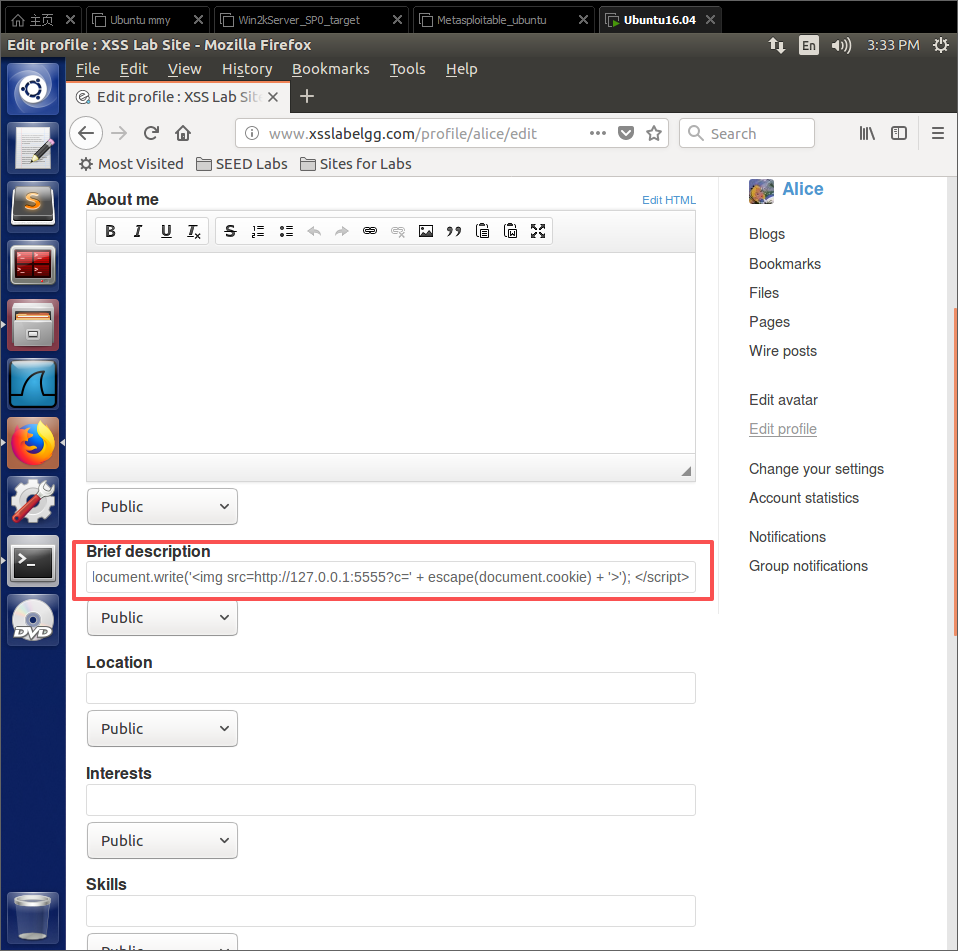The width and height of the screenshot is (958, 951).
Task: Open the Trash in the dock
Action: pyautogui.click(x=33, y=916)
